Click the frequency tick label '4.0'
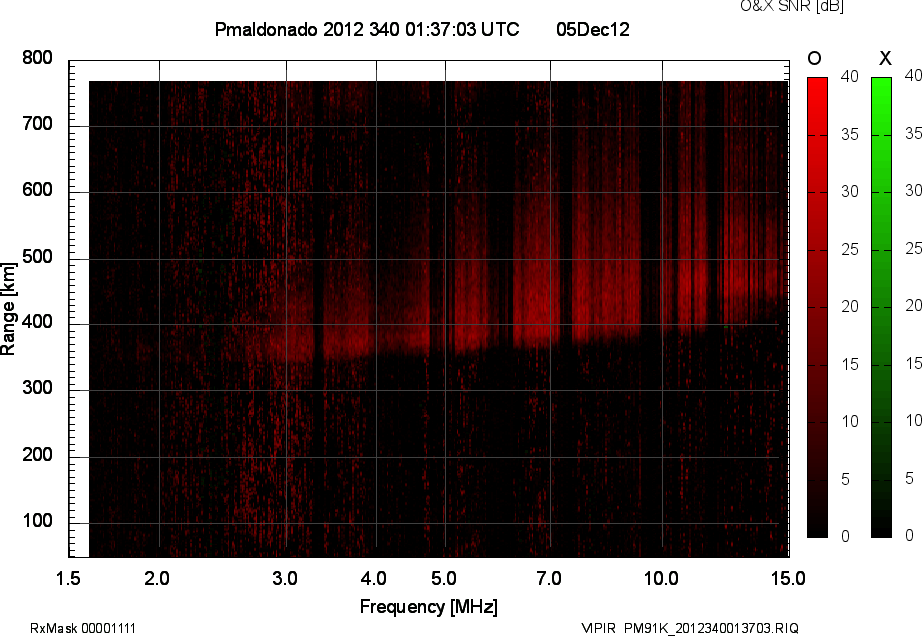922x636 pixels. pos(373,578)
